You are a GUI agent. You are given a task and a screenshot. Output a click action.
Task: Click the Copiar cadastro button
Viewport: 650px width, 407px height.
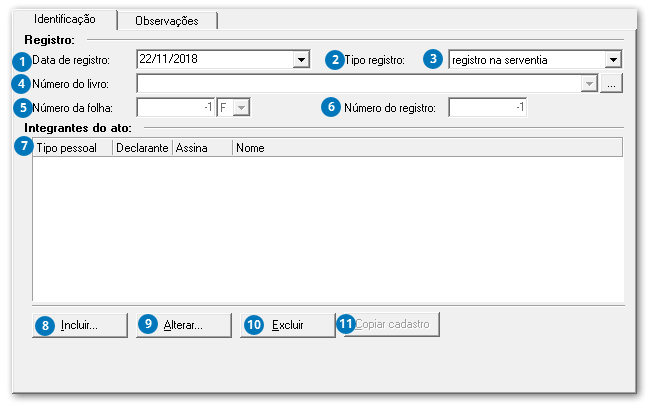pyautogui.click(x=392, y=324)
